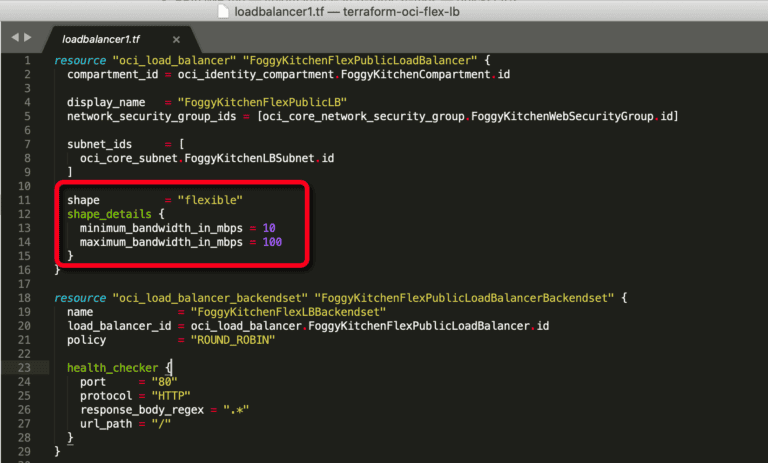The image size is (768, 463).
Task: Click display_name attribute on line 4
Action: [x=106, y=102]
